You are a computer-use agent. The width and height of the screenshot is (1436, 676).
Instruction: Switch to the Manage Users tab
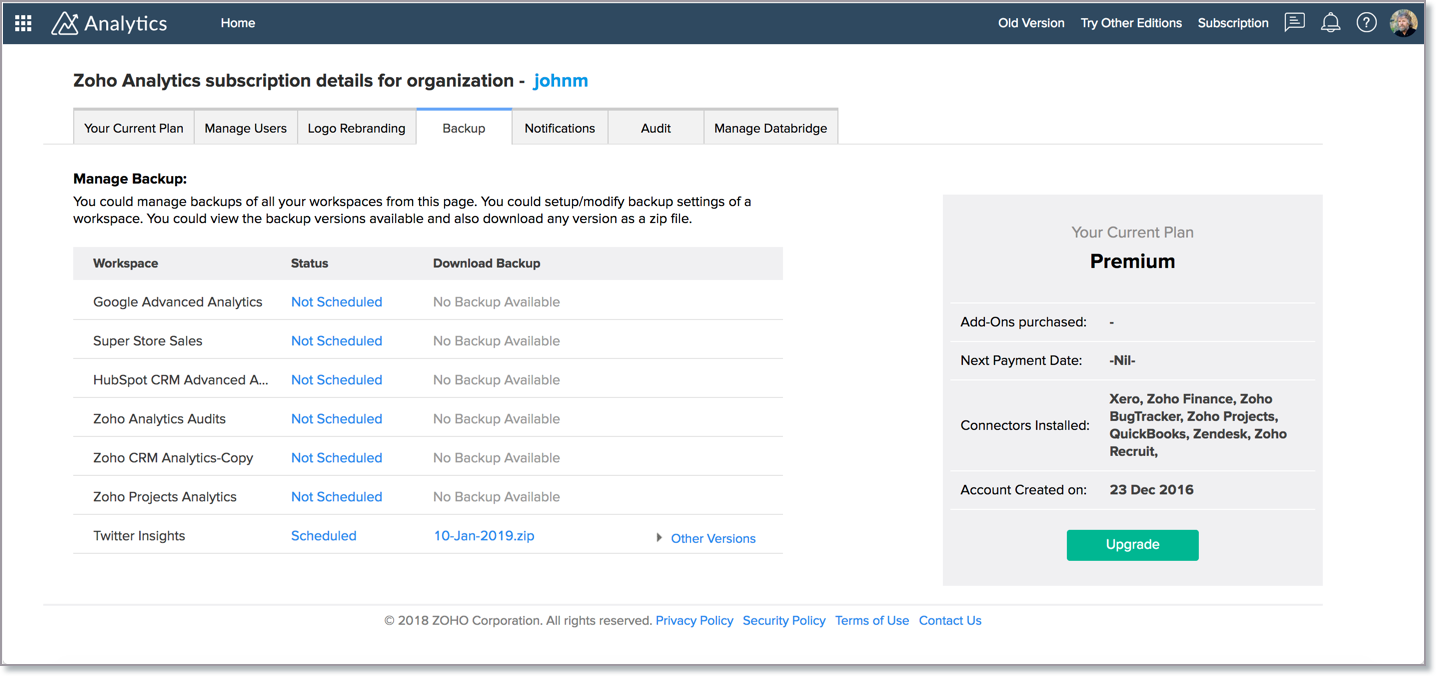pyautogui.click(x=245, y=128)
